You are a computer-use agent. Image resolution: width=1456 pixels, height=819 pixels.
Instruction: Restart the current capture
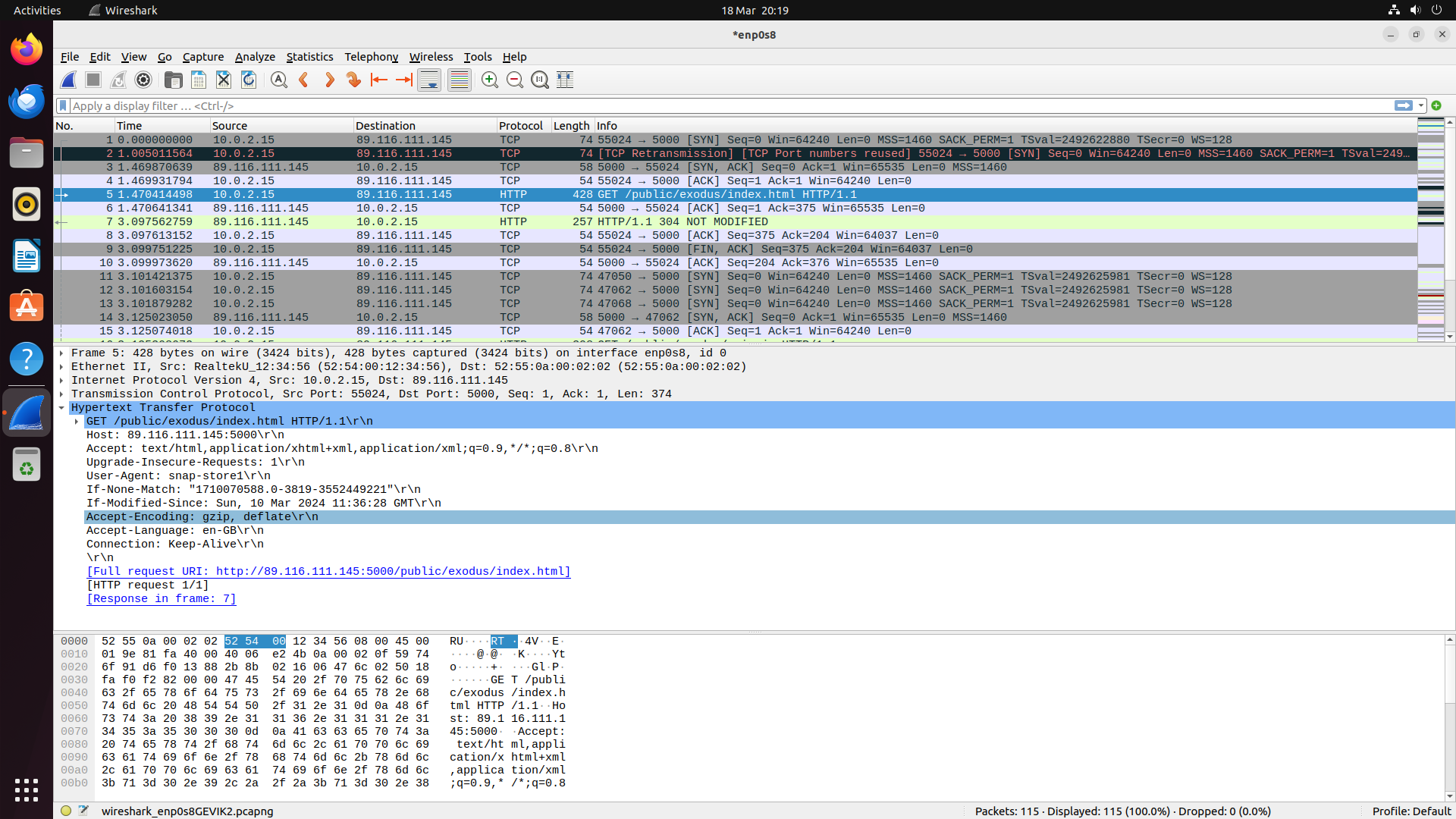[118, 80]
